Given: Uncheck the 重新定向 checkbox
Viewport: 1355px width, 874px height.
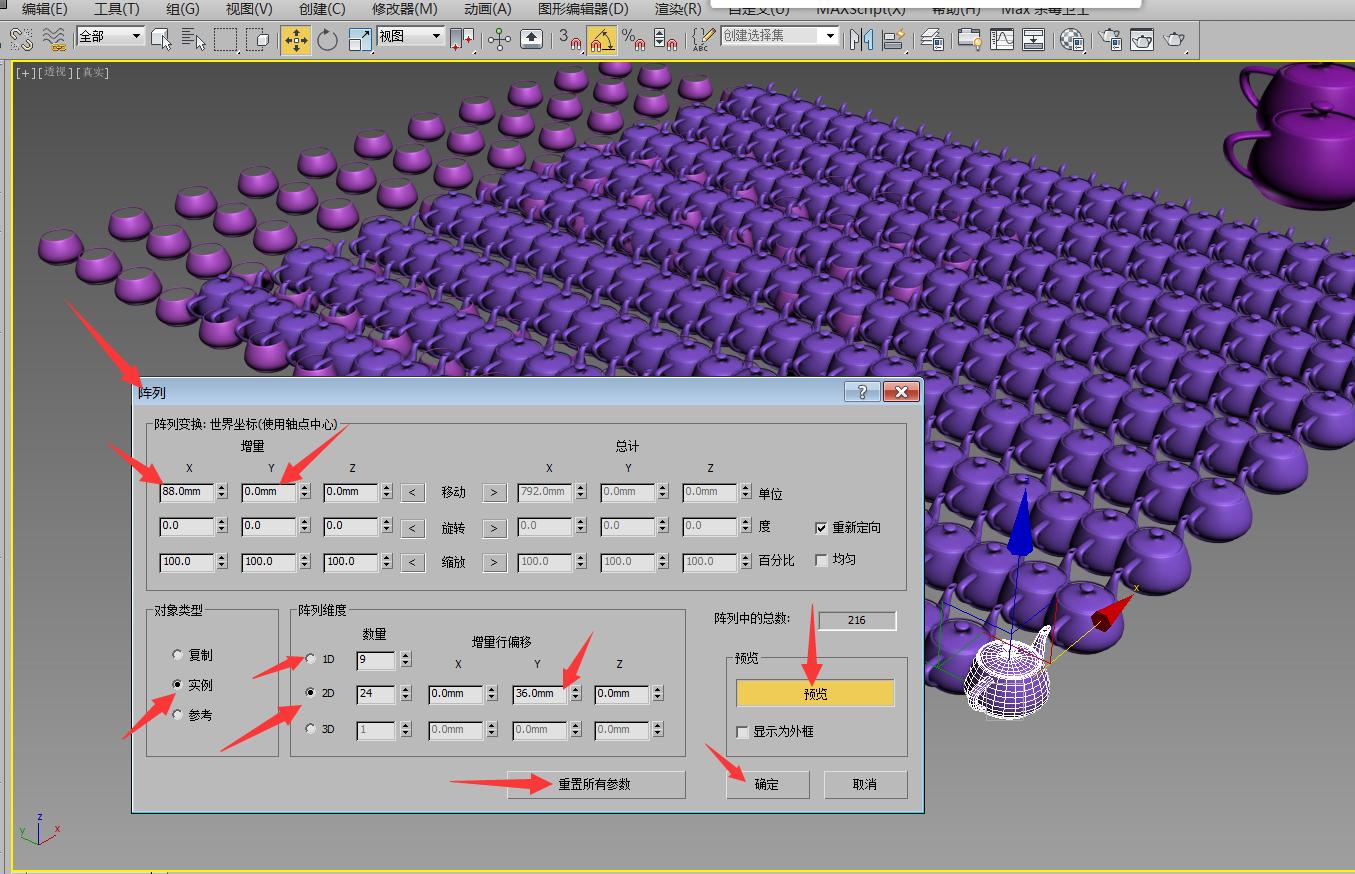Looking at the screenshot, I should coord(822,528).
